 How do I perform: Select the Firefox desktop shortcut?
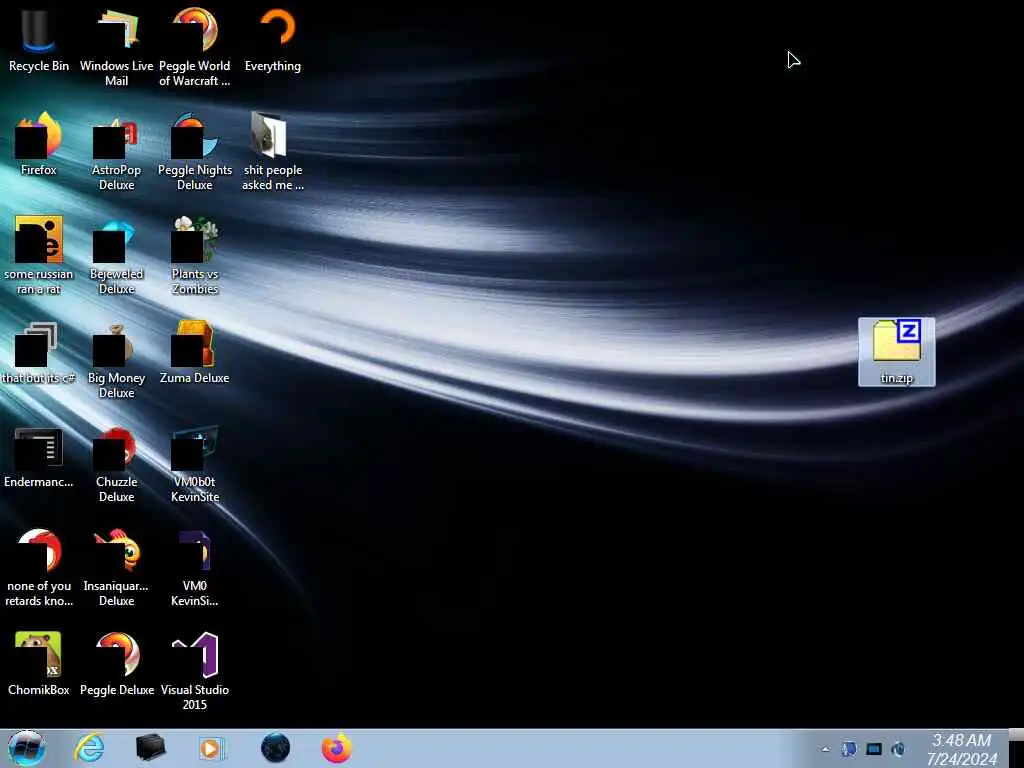39,144
